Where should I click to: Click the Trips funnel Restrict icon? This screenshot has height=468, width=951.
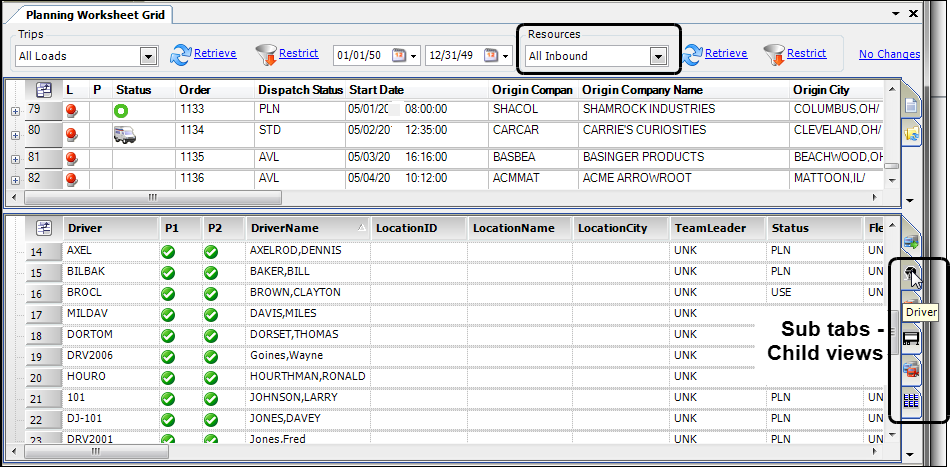coord(266,54)
